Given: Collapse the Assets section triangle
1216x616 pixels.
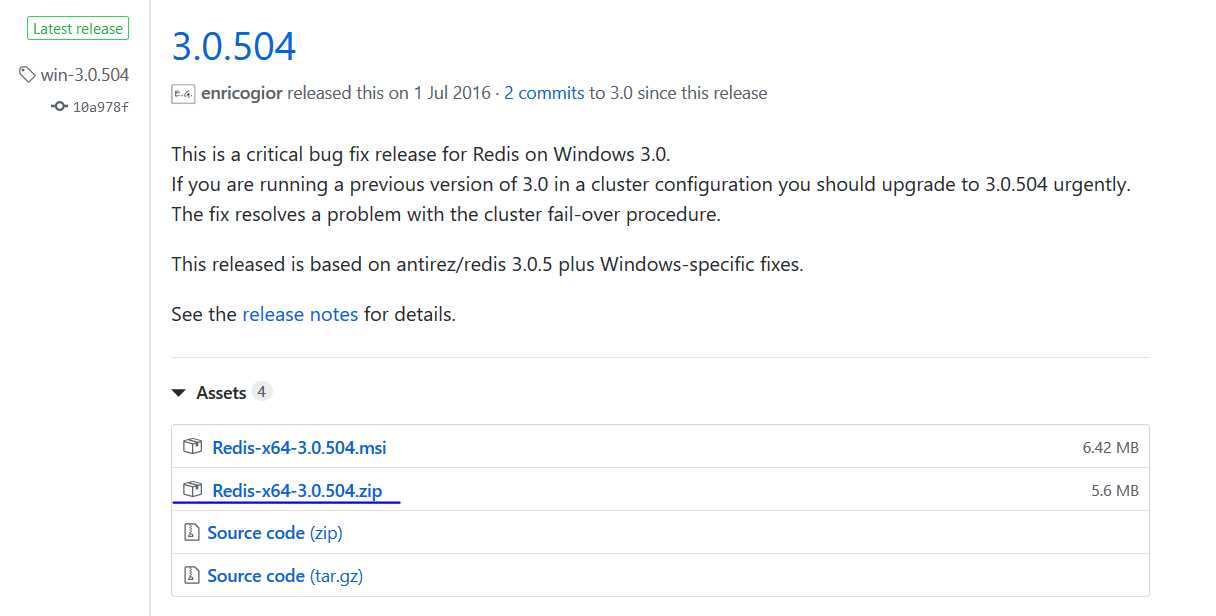Looking at the screenshot, I should [179, 393].
